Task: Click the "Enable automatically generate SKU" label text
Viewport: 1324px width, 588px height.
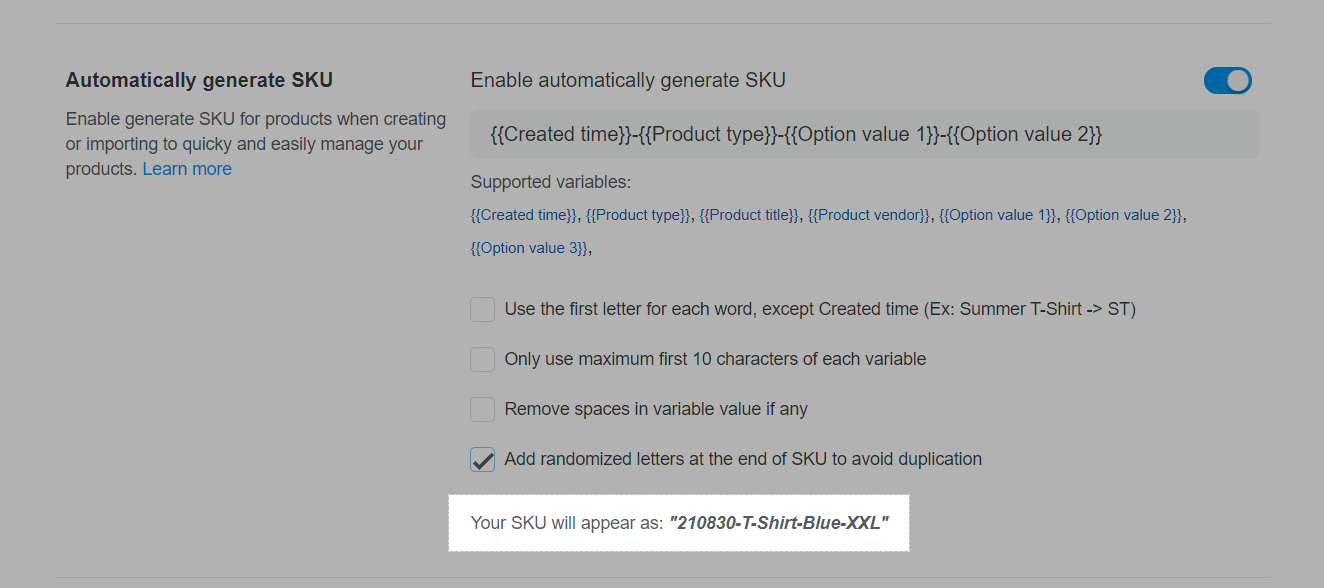Action: point(628,80)
